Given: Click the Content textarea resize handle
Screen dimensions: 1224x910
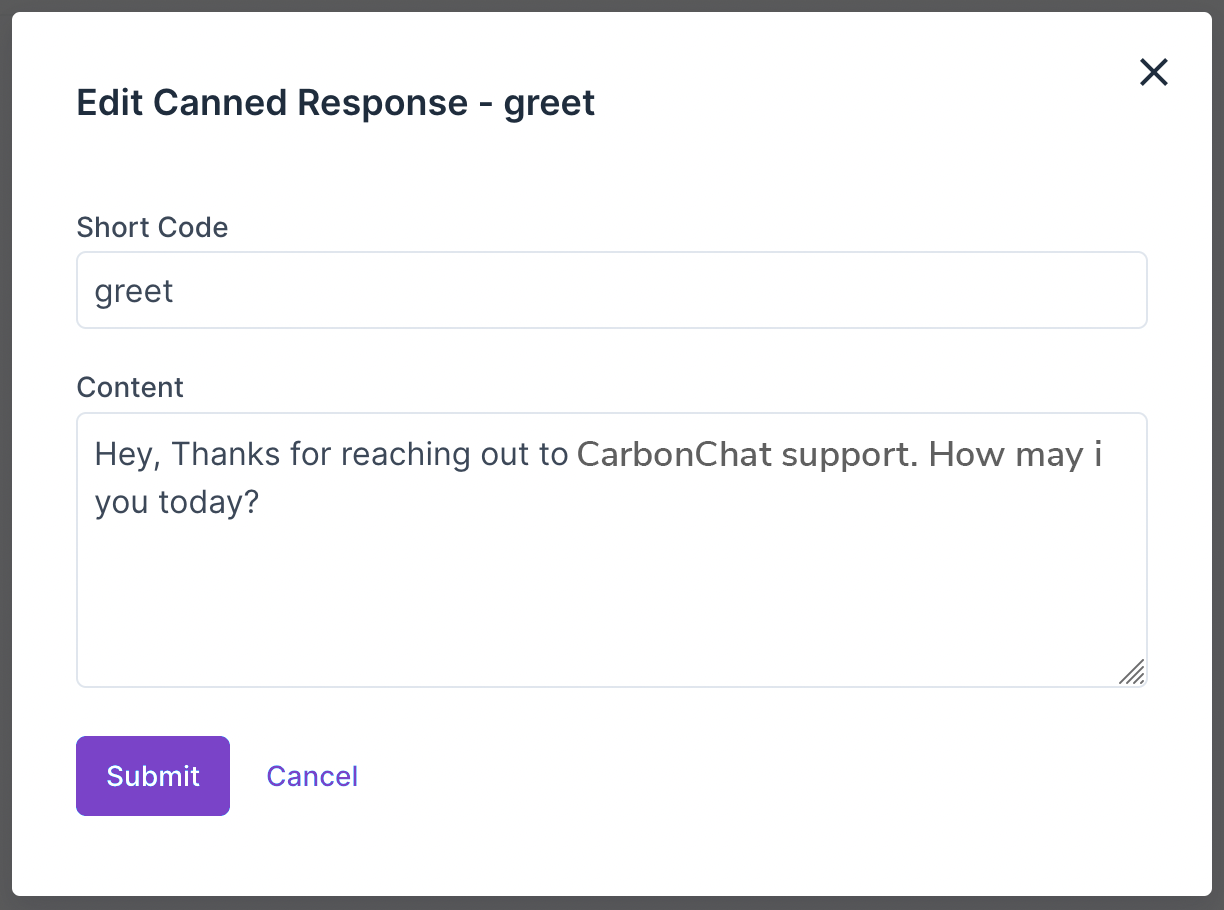Looking at the screenshot, I should pos(1131,672).
